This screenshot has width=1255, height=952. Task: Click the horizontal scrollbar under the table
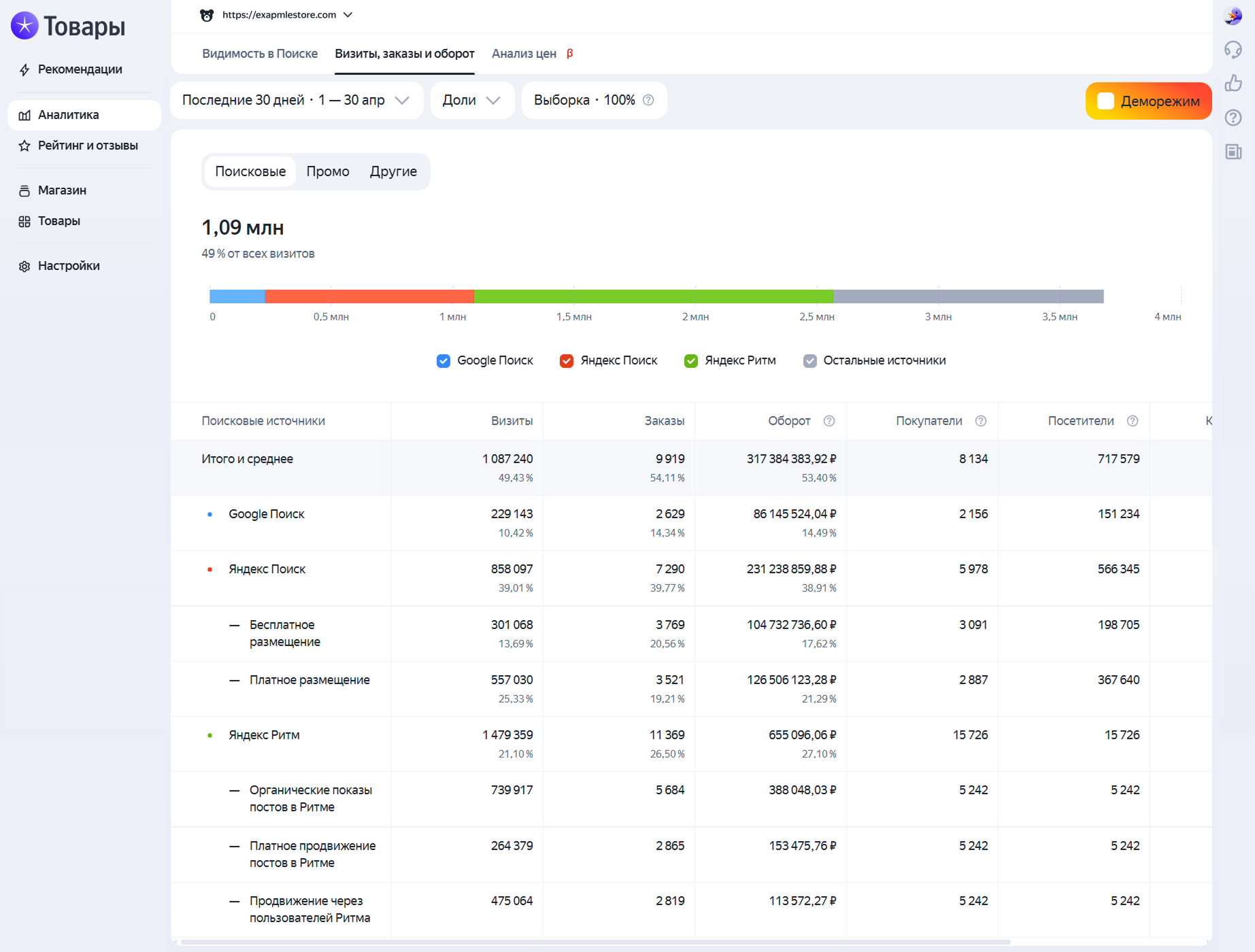pyautogui.click(x=595, y=942)
